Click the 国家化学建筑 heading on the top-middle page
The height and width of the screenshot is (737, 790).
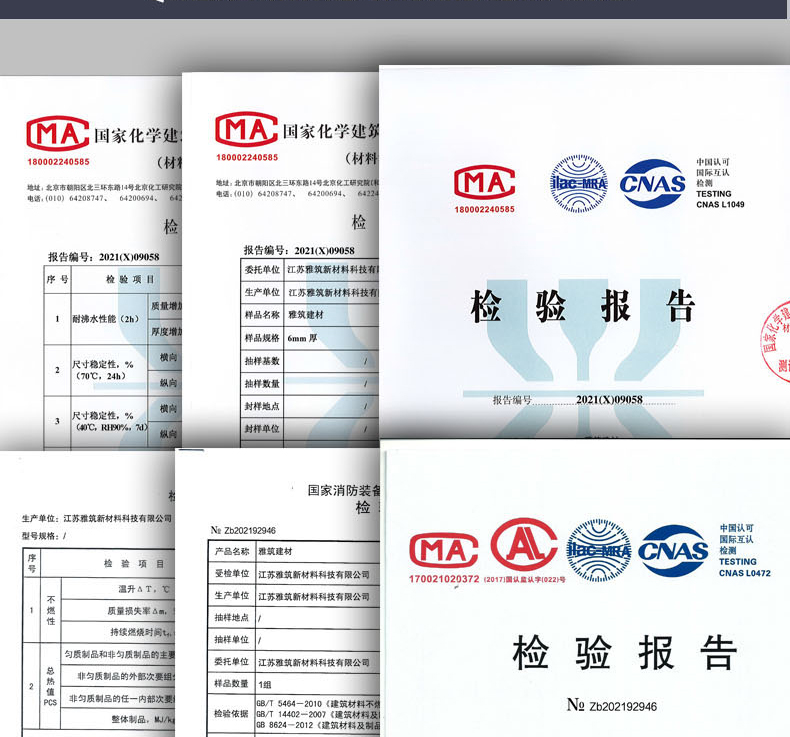click(x=331, y=131)
